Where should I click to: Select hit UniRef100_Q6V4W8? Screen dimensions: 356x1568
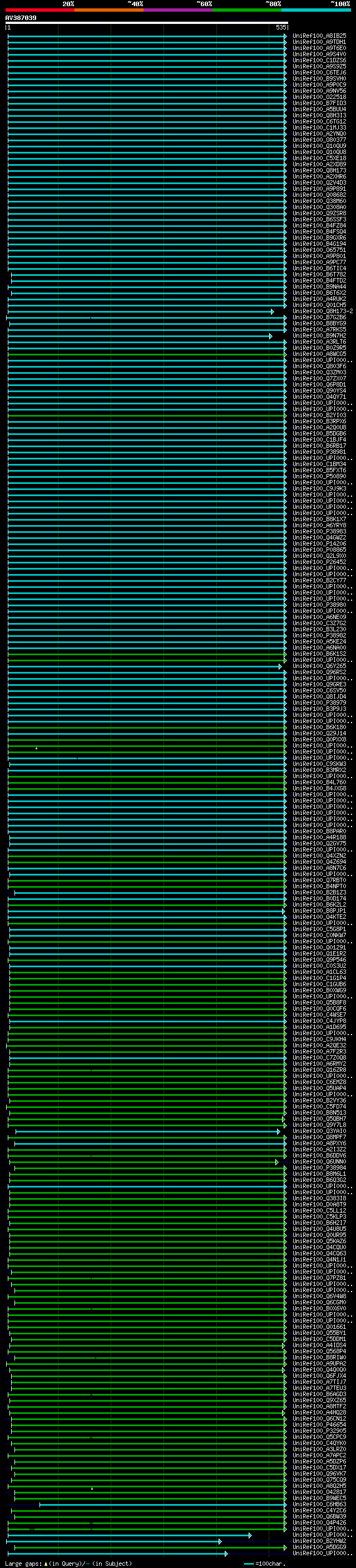point(319,1297)
